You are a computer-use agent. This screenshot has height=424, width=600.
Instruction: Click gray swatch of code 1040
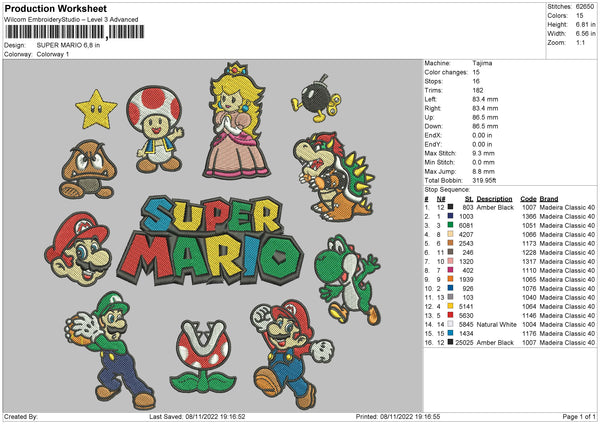tap(450, 297)
